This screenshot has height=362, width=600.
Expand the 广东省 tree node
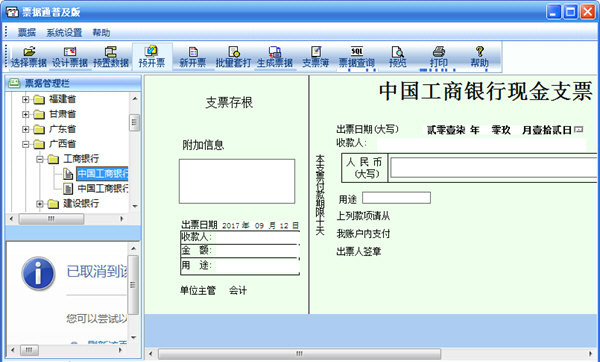point(25,129)
